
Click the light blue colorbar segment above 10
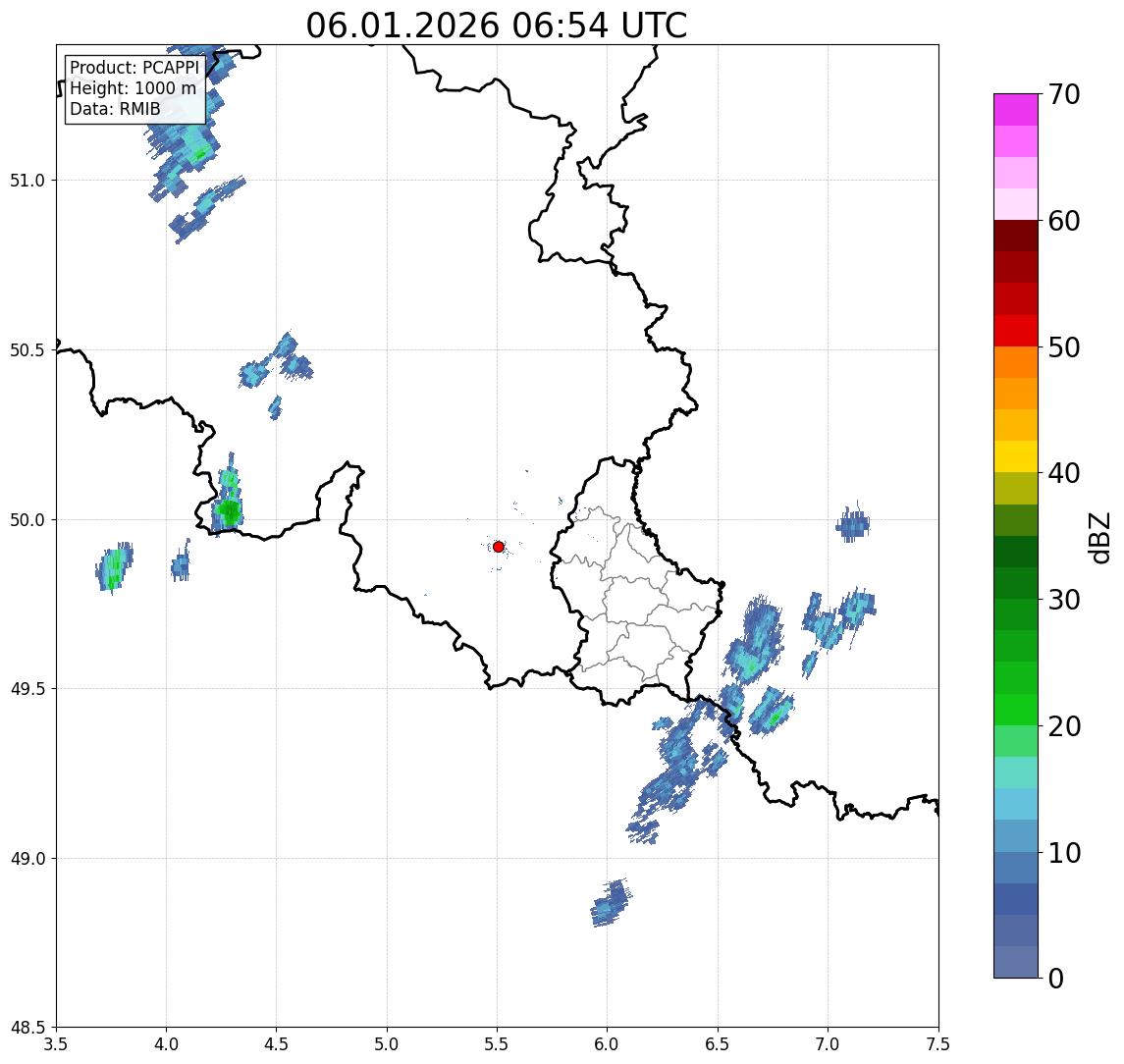pos(1016,835)
